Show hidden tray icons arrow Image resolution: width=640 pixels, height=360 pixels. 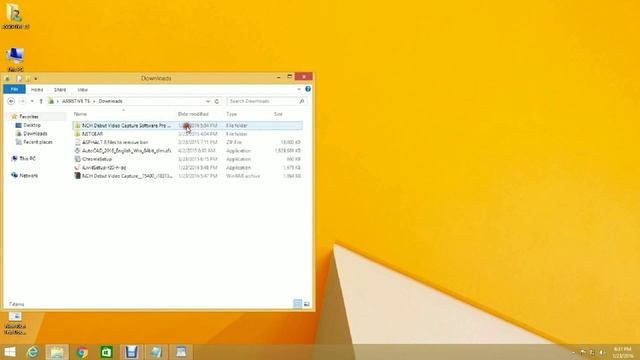(x=573, y=352)
